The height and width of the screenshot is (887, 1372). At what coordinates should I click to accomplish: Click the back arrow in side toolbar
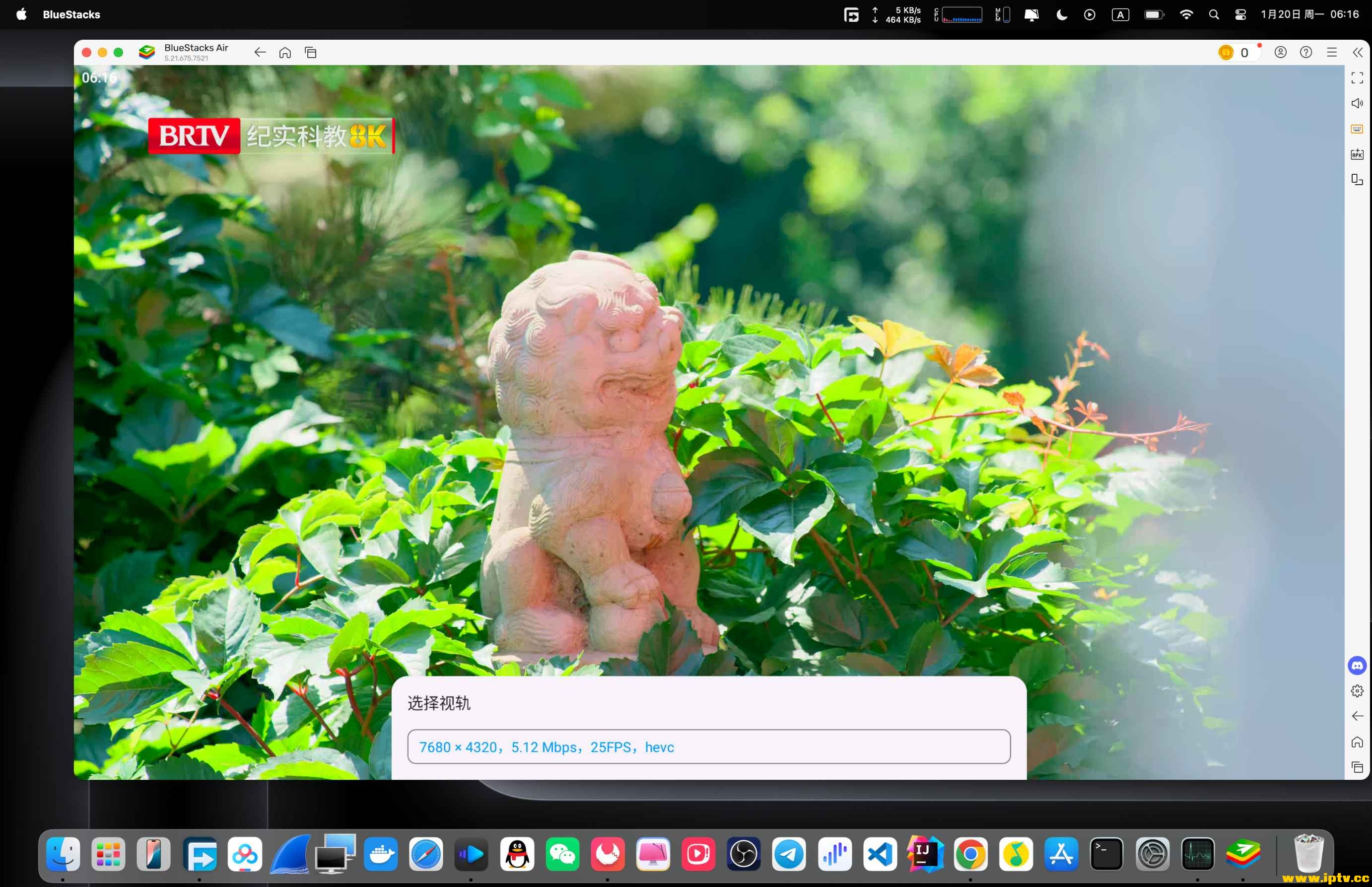point(1357,716)
